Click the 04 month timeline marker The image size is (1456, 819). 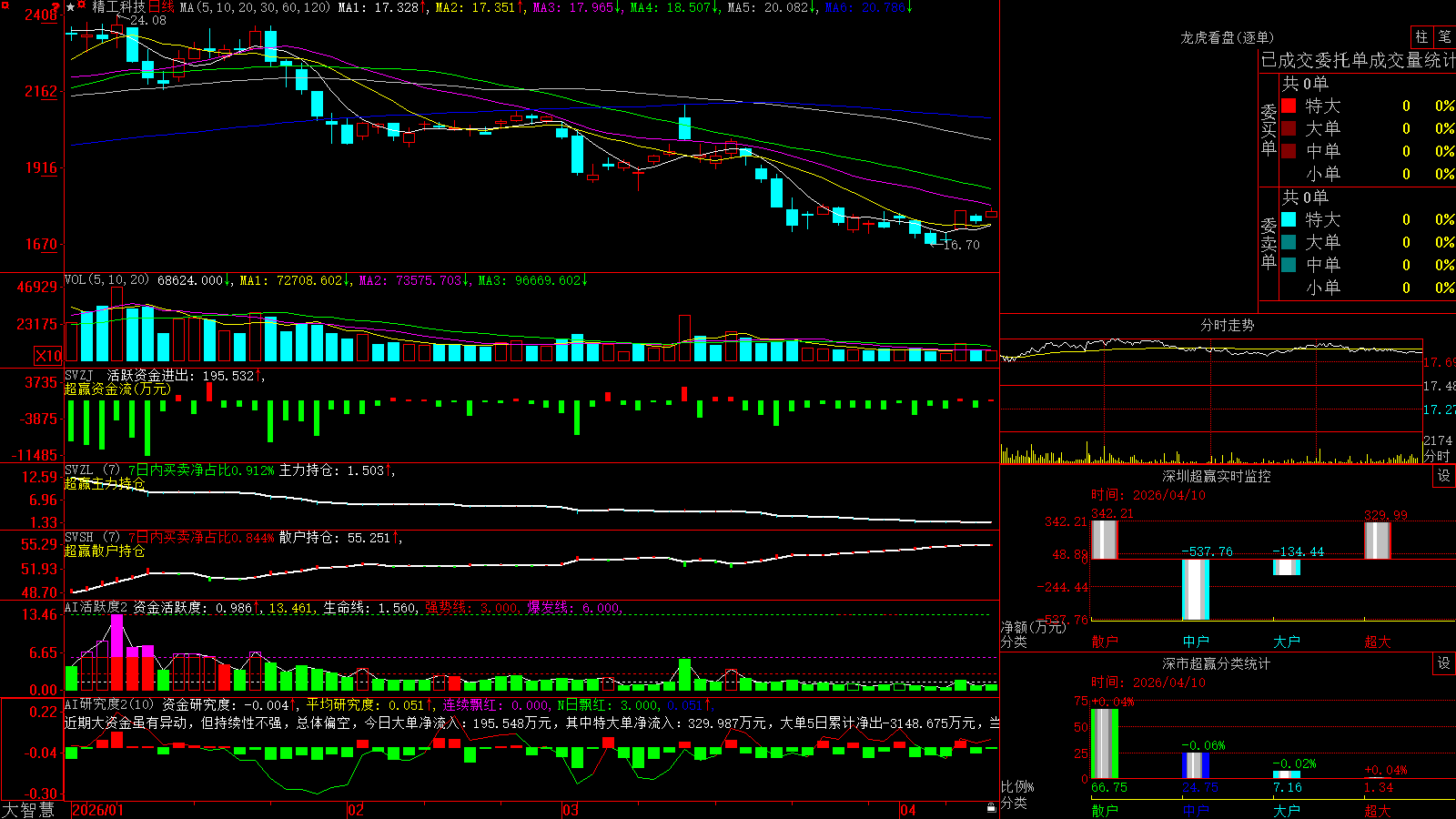pyautogui.click(x=907, y=810)
